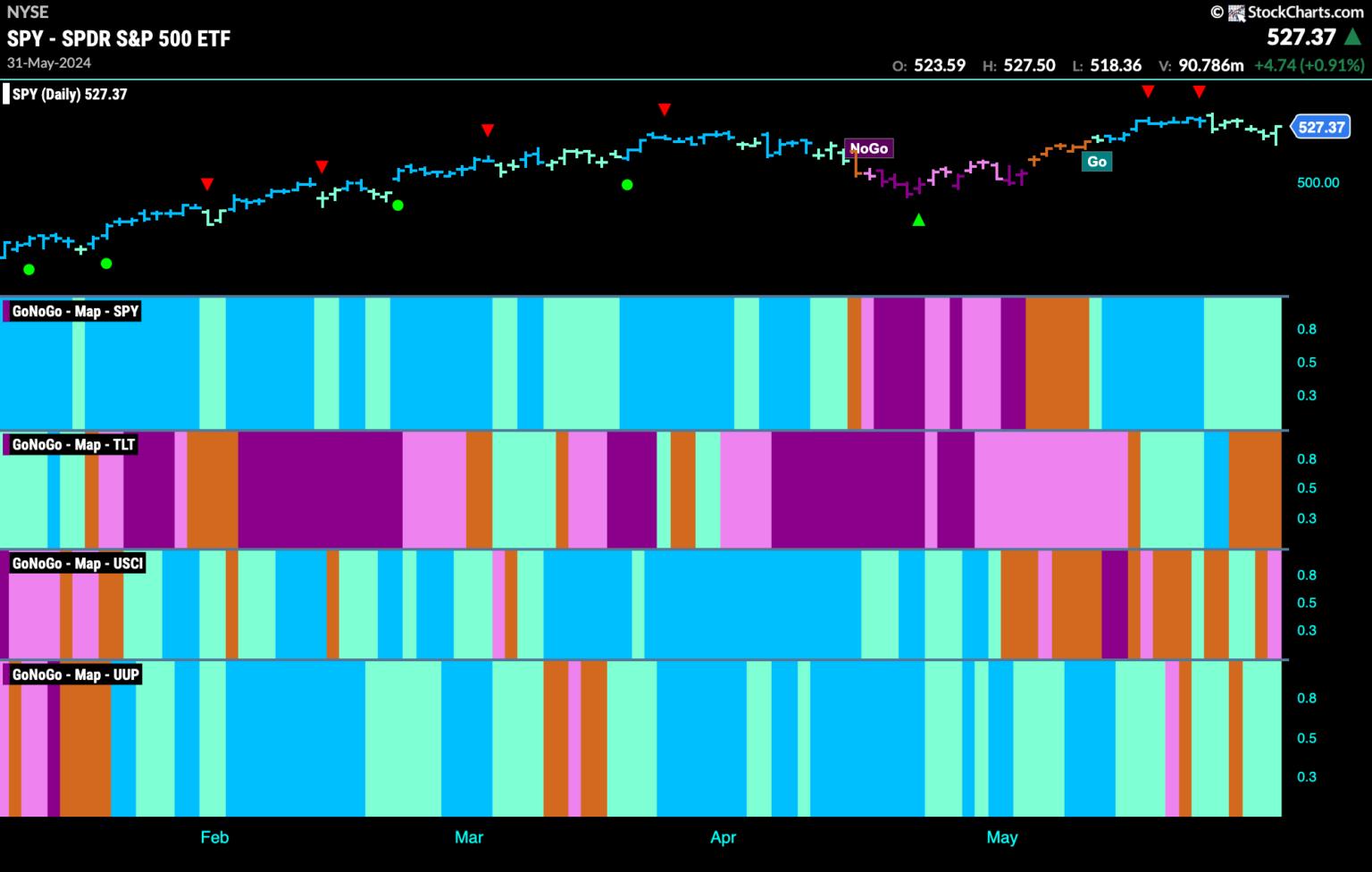Select the GoNoGo - Map - SPY panel label

click(75, 311)
